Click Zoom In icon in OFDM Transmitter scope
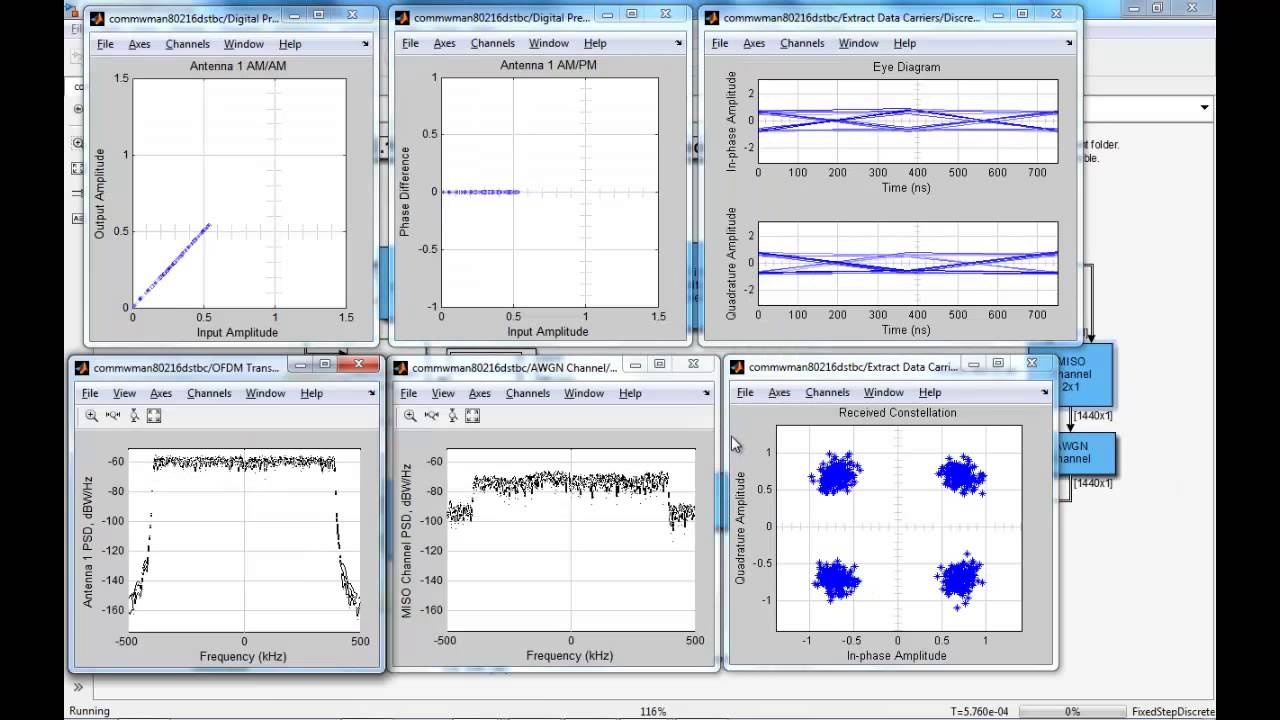 pos(91,416)
